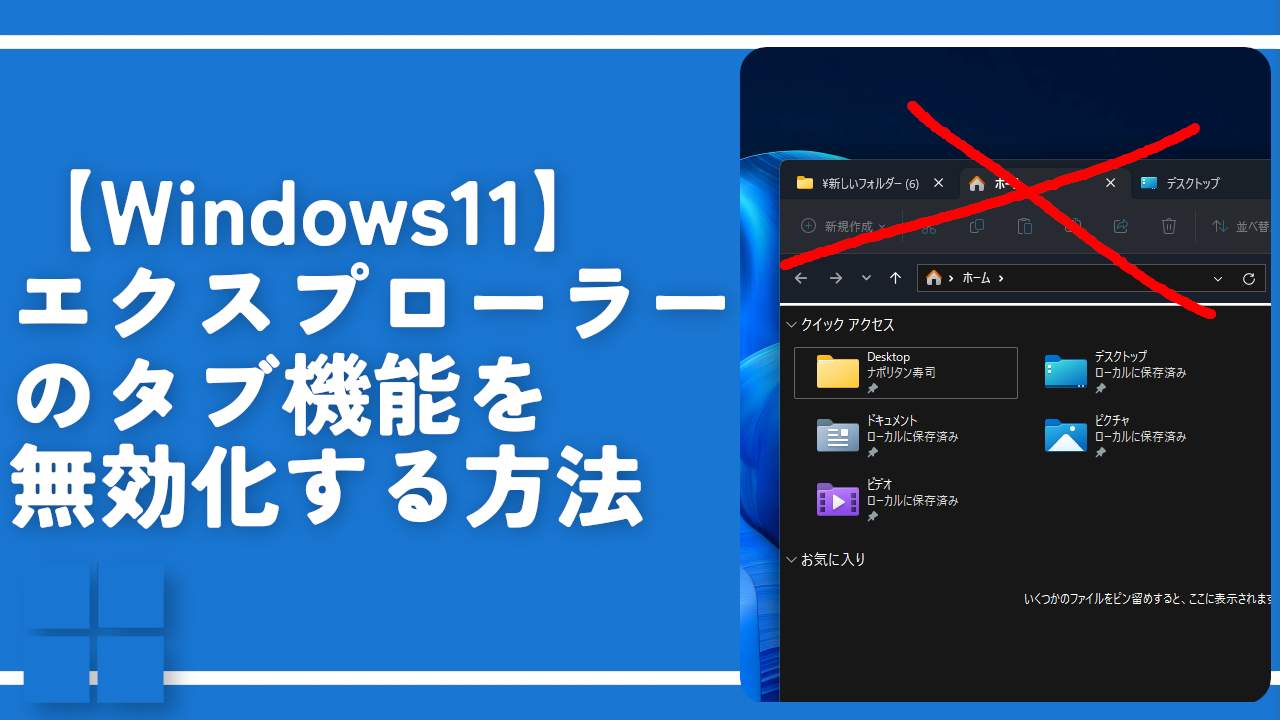Viewport: 1280px width, 720px height.
Task: Refresh the folder view
Action: [1248, 279]
